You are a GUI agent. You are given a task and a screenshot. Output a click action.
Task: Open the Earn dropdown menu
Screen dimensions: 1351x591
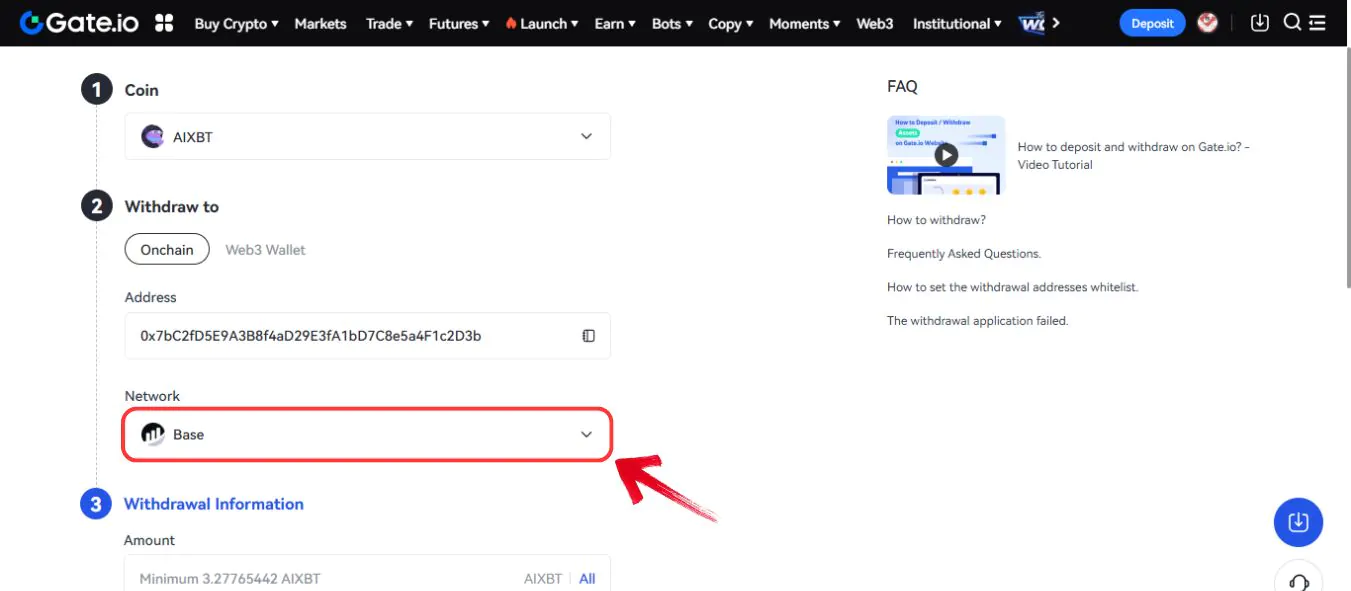tap(615, 24)
